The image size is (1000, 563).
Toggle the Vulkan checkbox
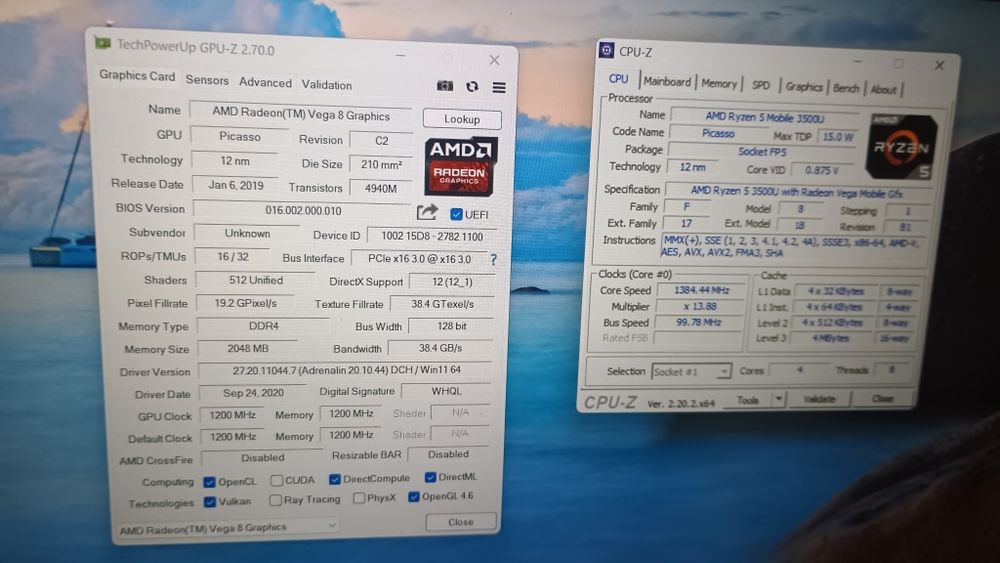209,502
